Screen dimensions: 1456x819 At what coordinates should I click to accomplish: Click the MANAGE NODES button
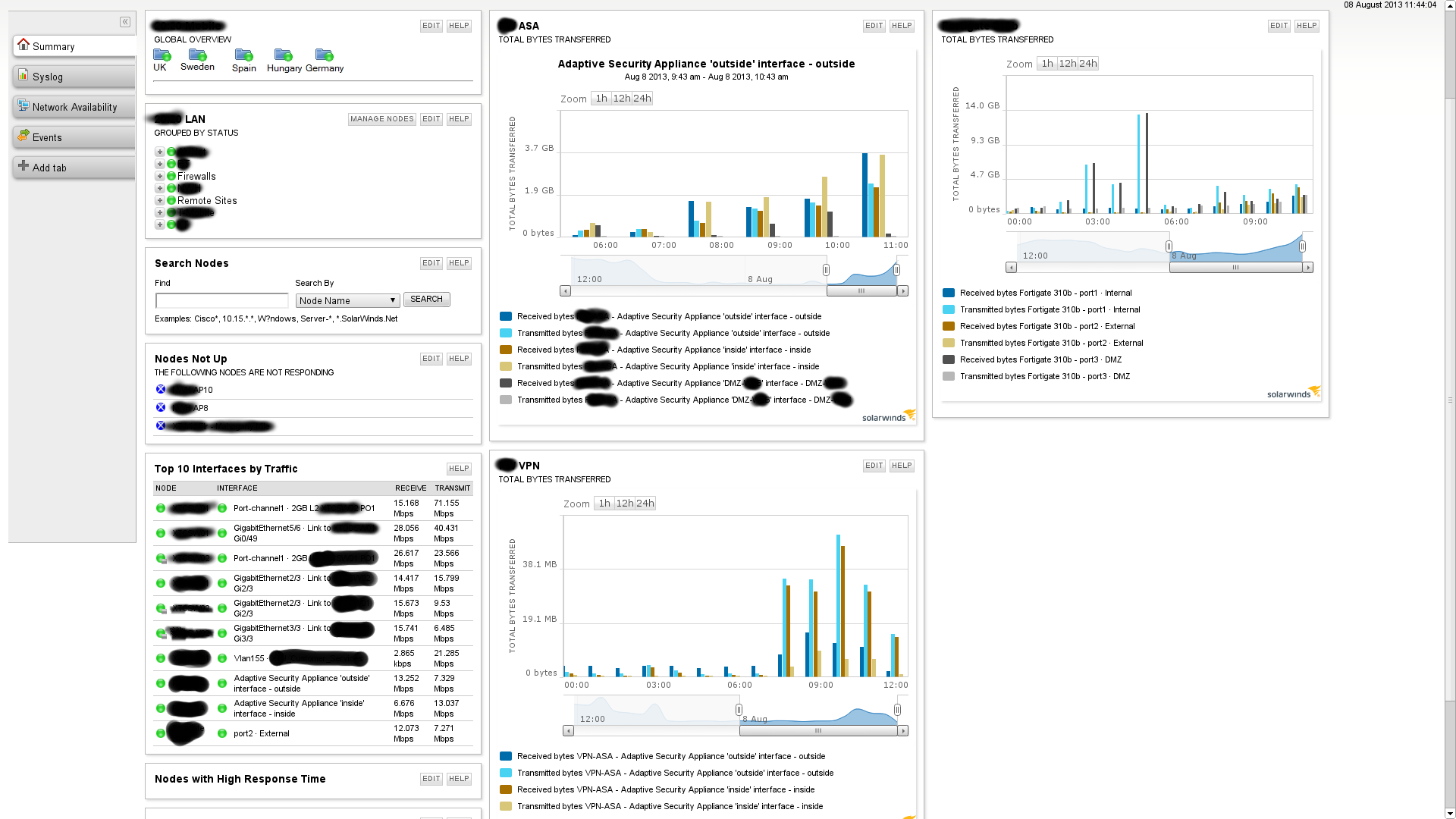(381, 119)
